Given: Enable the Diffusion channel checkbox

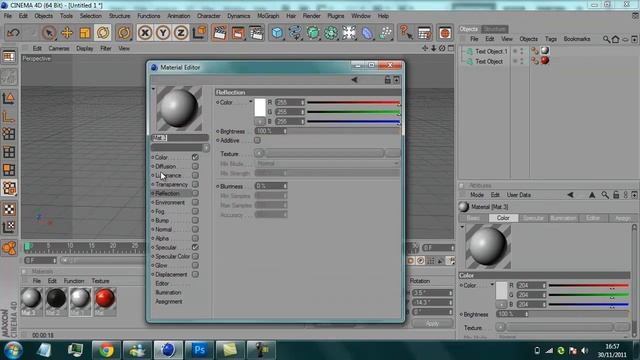Looking at the screenshot, I should point(195,166).
